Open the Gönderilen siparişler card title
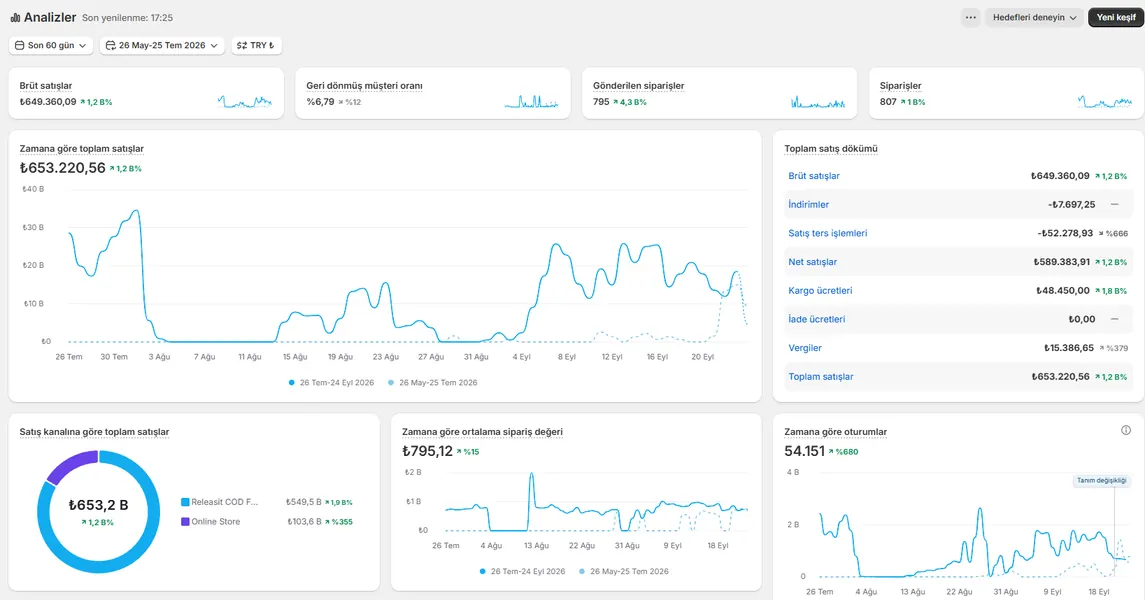The width and height of the screenshot is (1145, 600). point(638,85)
